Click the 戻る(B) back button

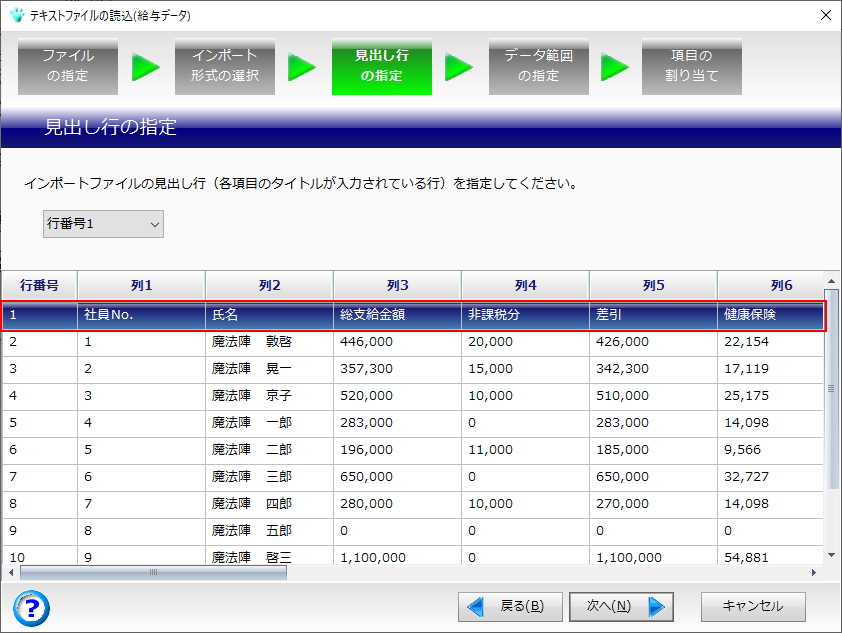click(509, 606)
